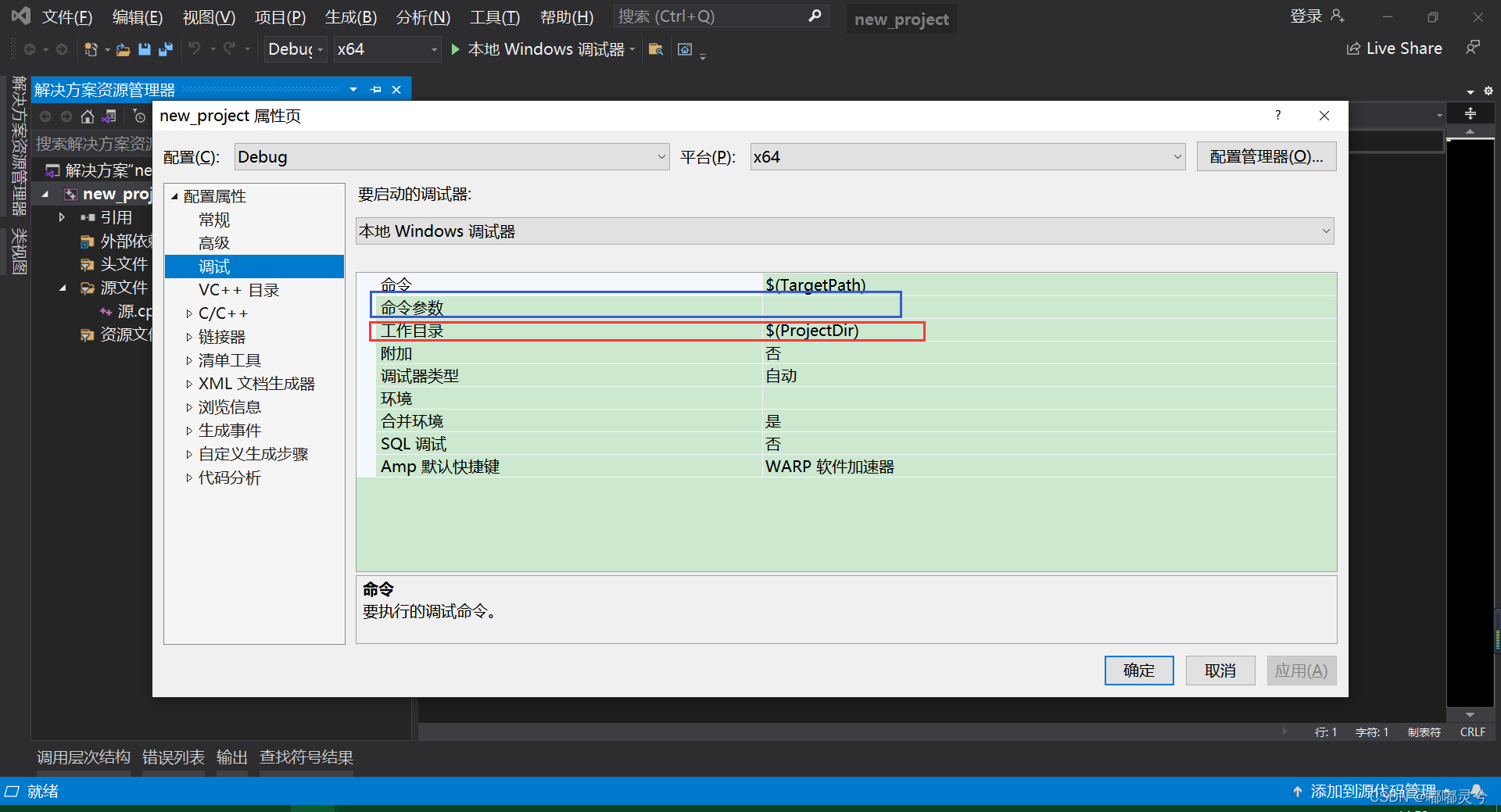Click the Navigate Backward toolbar arrow
The image size is (1501, 812).
coord(30,49)
